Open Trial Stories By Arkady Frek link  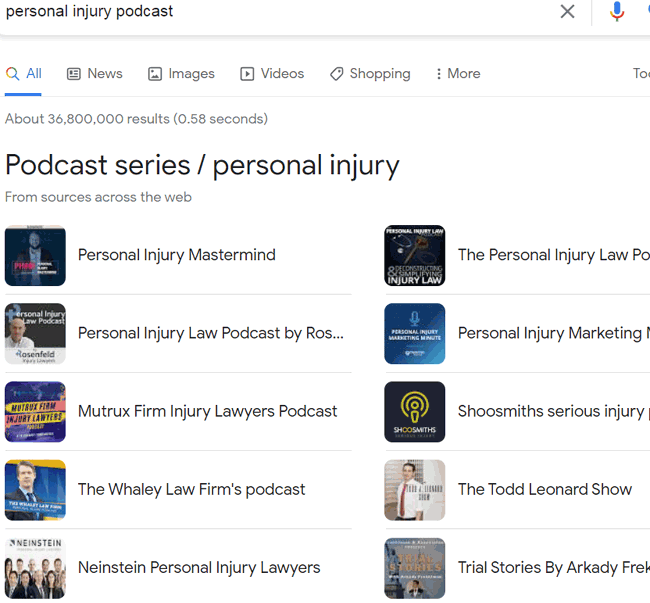554,567
